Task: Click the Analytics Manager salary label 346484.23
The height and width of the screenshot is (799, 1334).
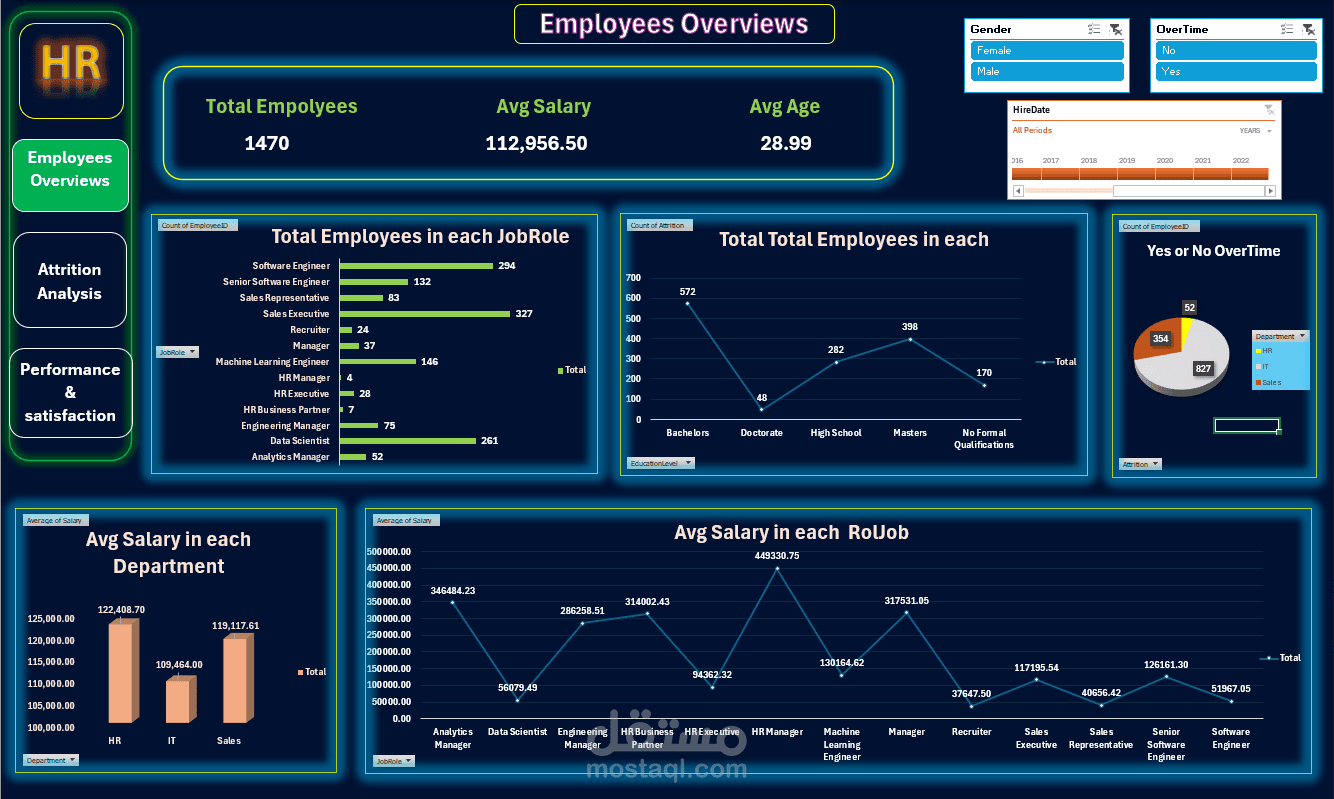Action: pos(452,591)
